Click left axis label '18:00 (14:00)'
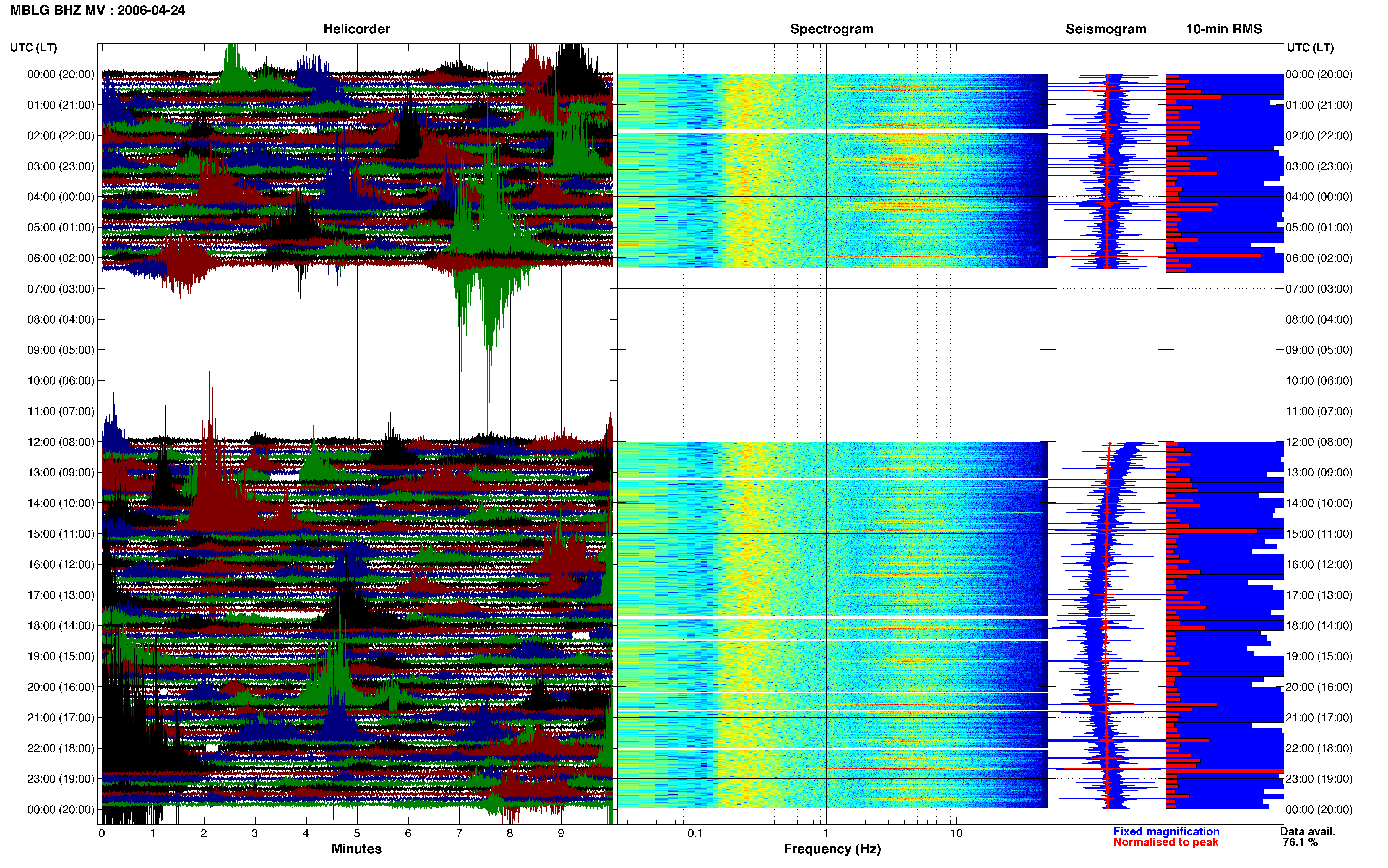The width and height of the screenshot is (1388, 868). 61,625
